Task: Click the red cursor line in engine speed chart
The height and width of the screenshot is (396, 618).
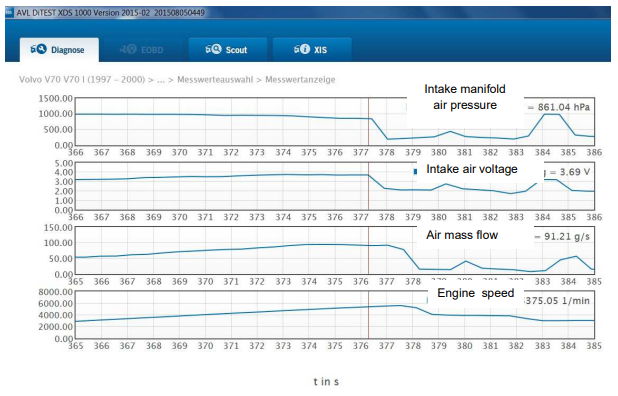Action: [369, 314]
